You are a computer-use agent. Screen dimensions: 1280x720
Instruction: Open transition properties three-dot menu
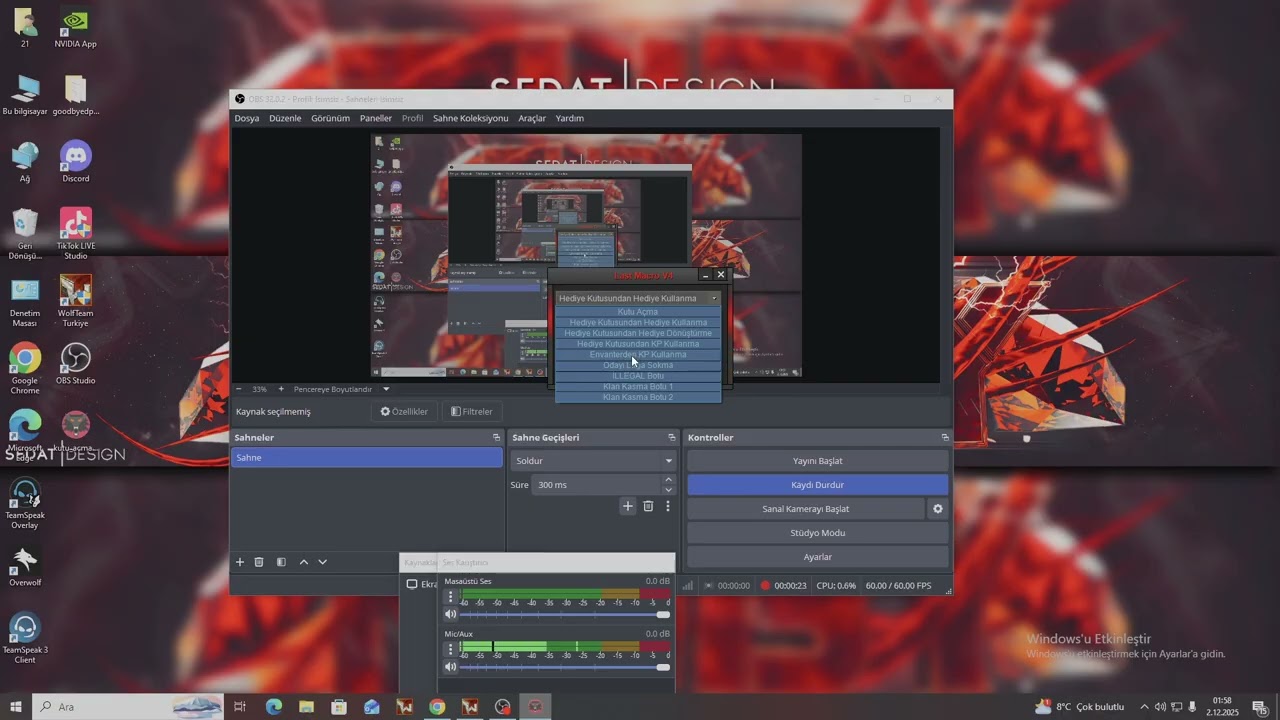[668, 506]
